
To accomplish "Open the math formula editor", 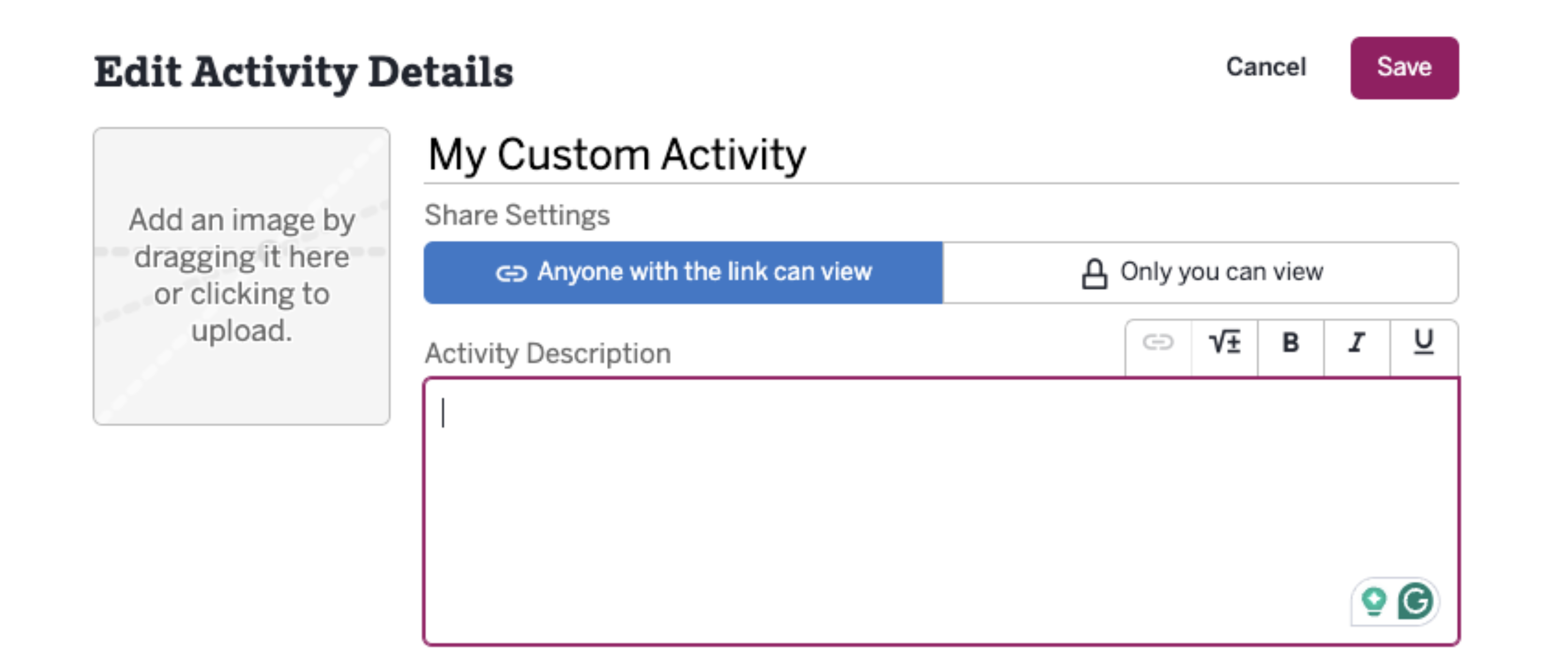I will [x=1224, y=343].
